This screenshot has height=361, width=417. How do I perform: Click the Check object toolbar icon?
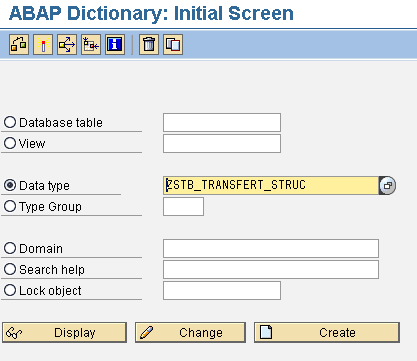coord(19,44)
